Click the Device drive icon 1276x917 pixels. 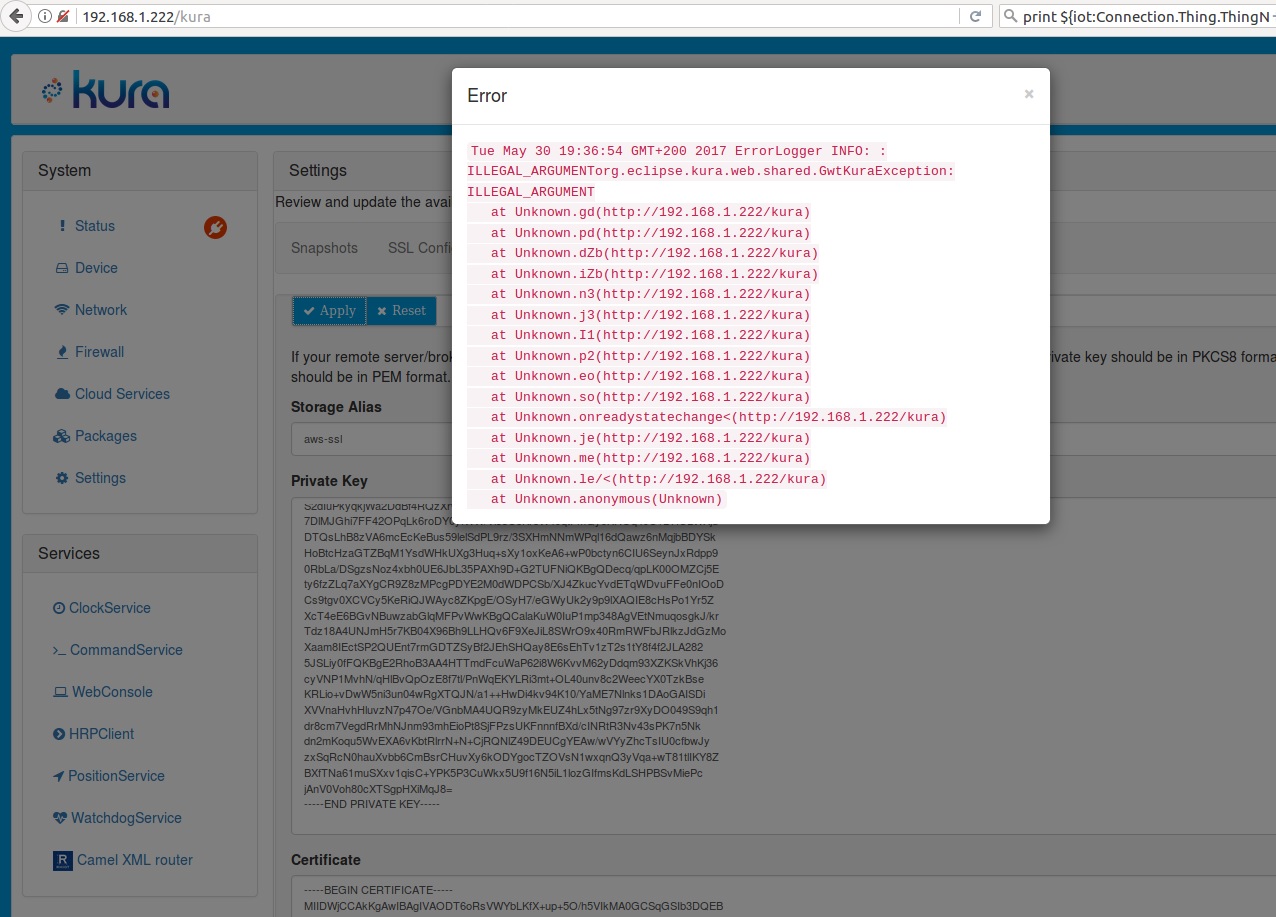tap(62, 268)
